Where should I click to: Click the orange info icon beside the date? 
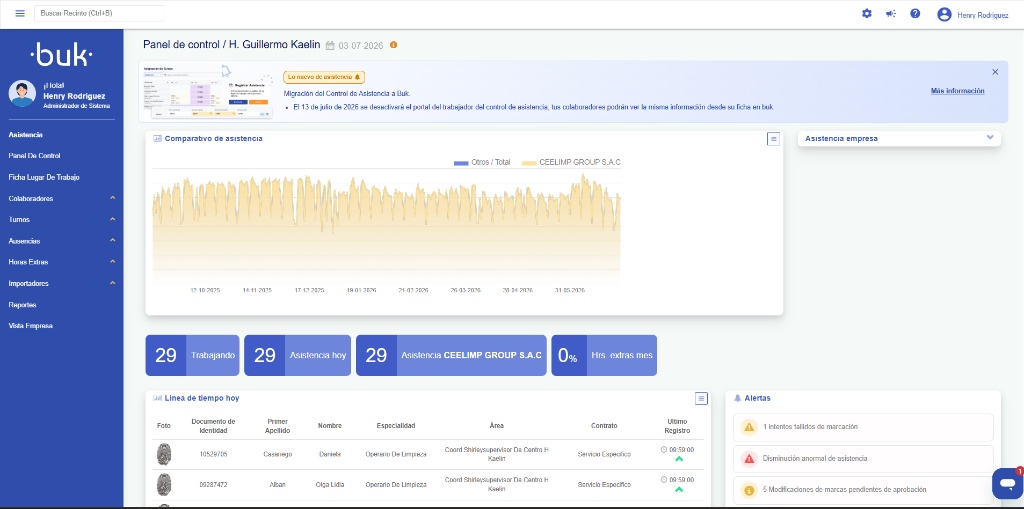pyautogui.click(x=393, y=45)
